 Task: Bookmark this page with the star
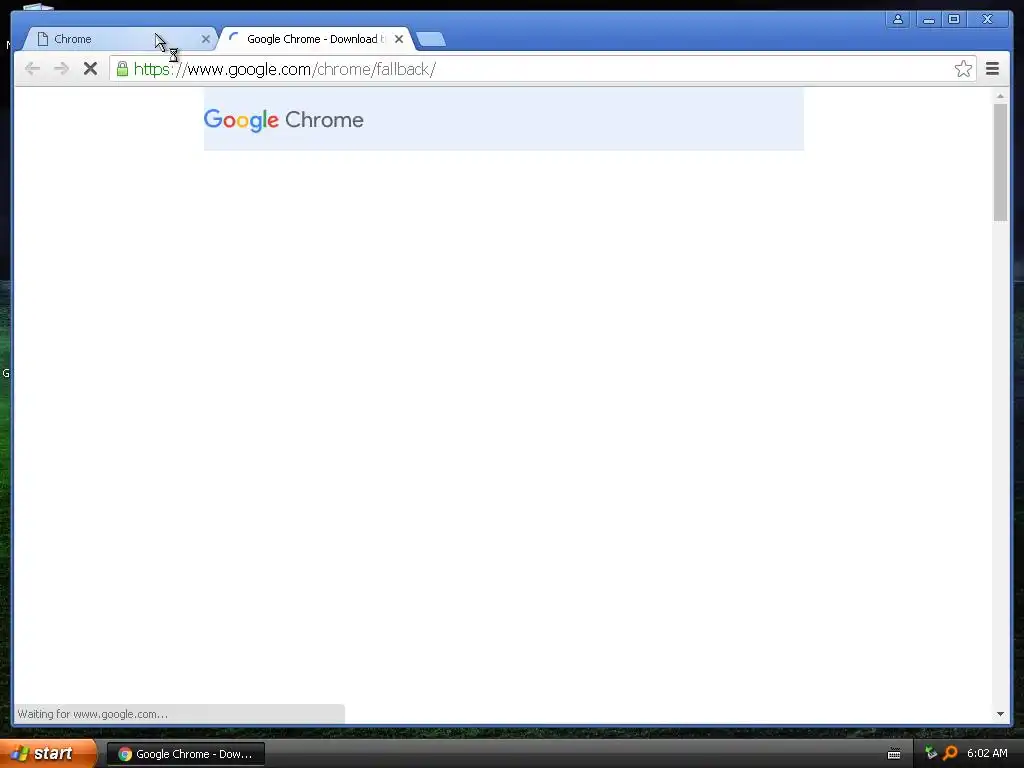click(963, 69)
